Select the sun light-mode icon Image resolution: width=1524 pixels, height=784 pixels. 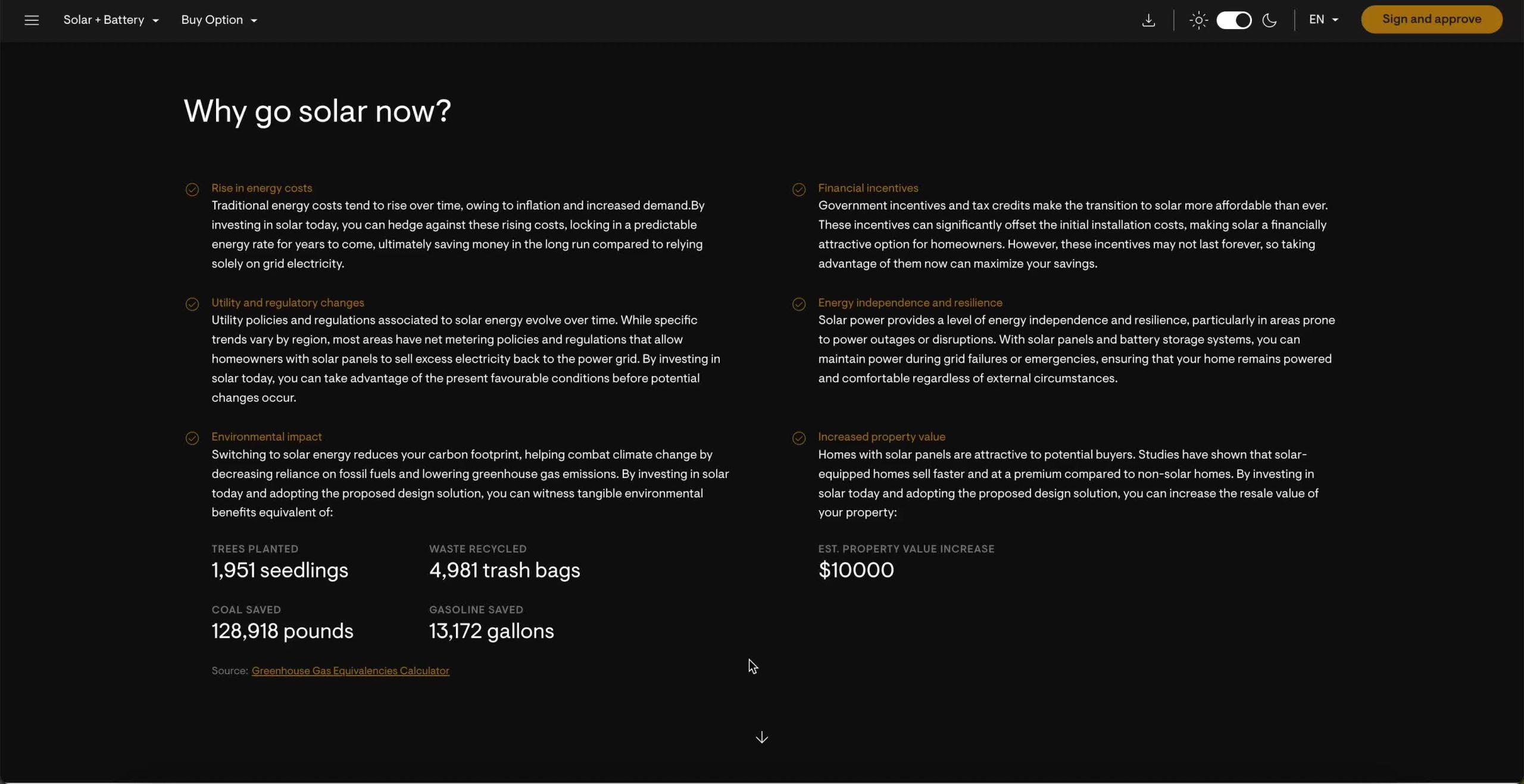1198,20
